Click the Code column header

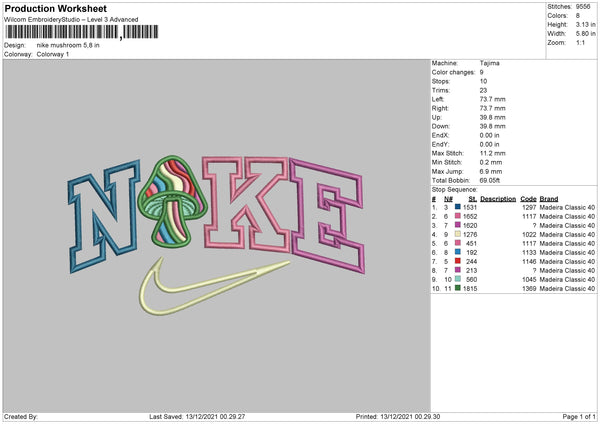point(528,197)
